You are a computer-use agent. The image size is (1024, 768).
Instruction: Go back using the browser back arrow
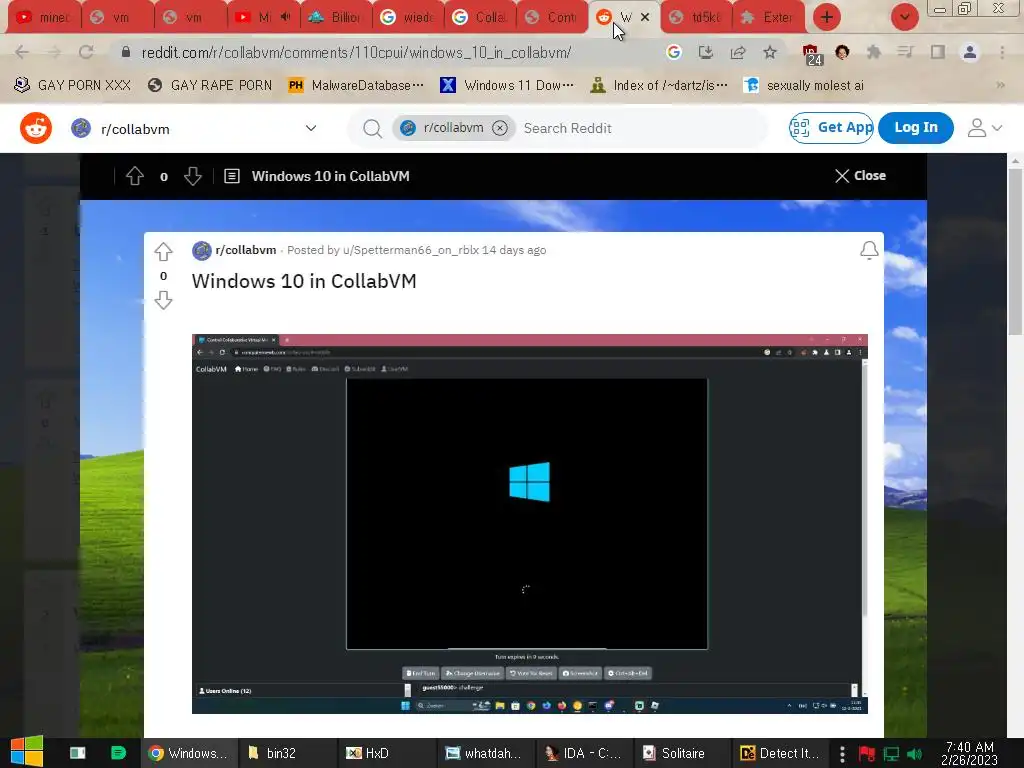click(x=22, y=52)
